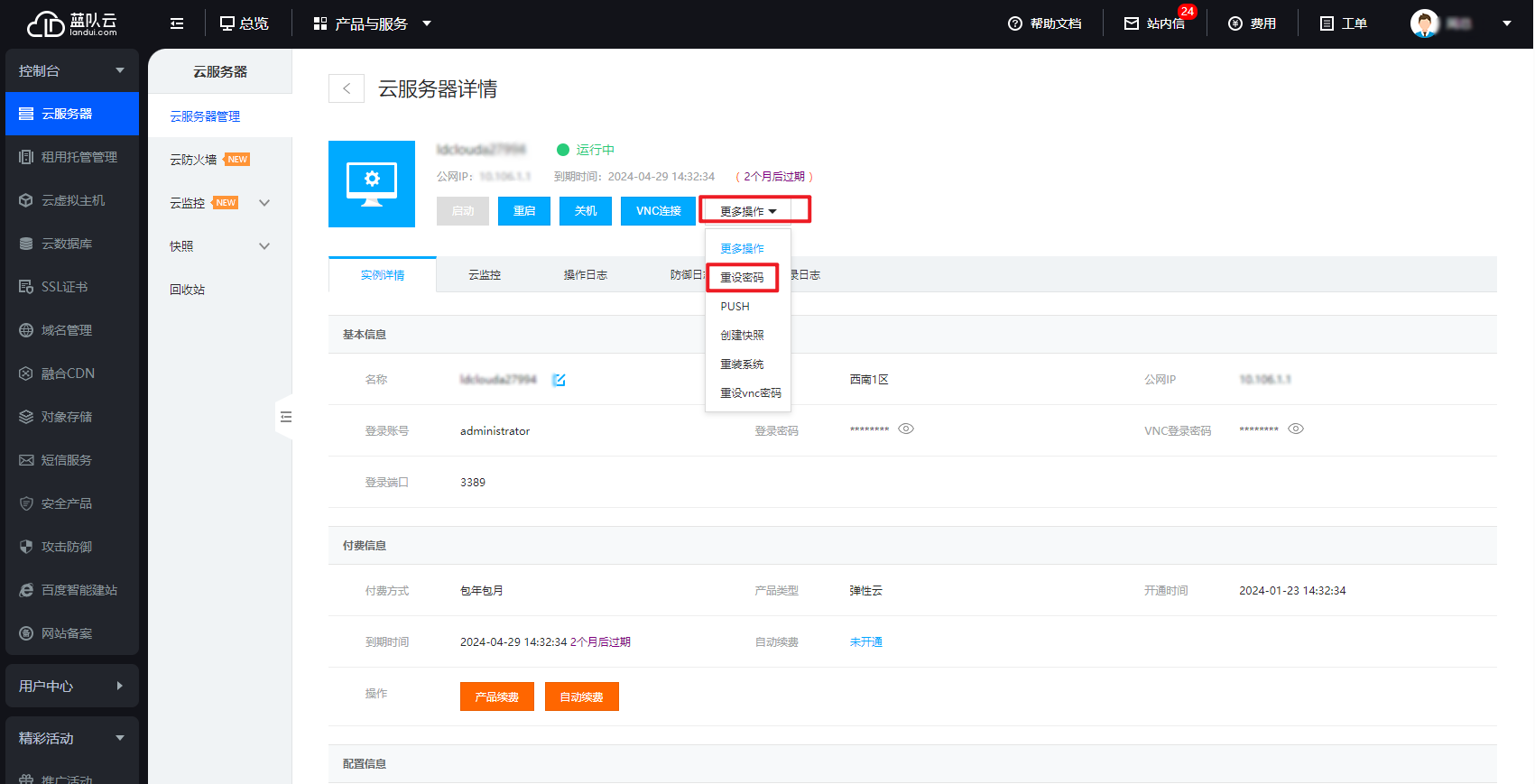Open the 工单 ticket icon
The width and height of the screenshot is (1535, 784).
point(1327,23)
